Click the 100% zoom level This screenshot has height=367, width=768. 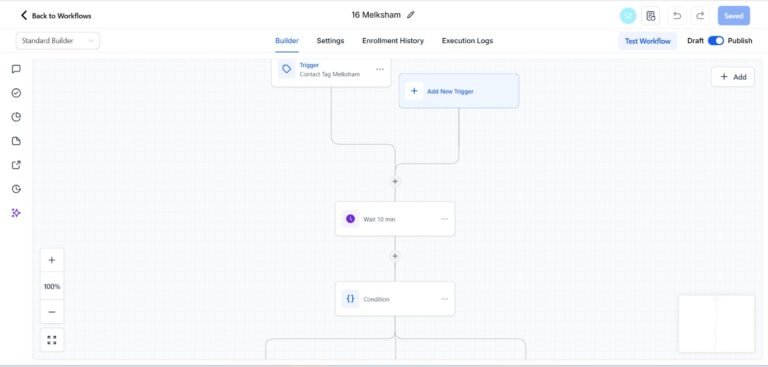pyautogui.click(x=52, y=286)
